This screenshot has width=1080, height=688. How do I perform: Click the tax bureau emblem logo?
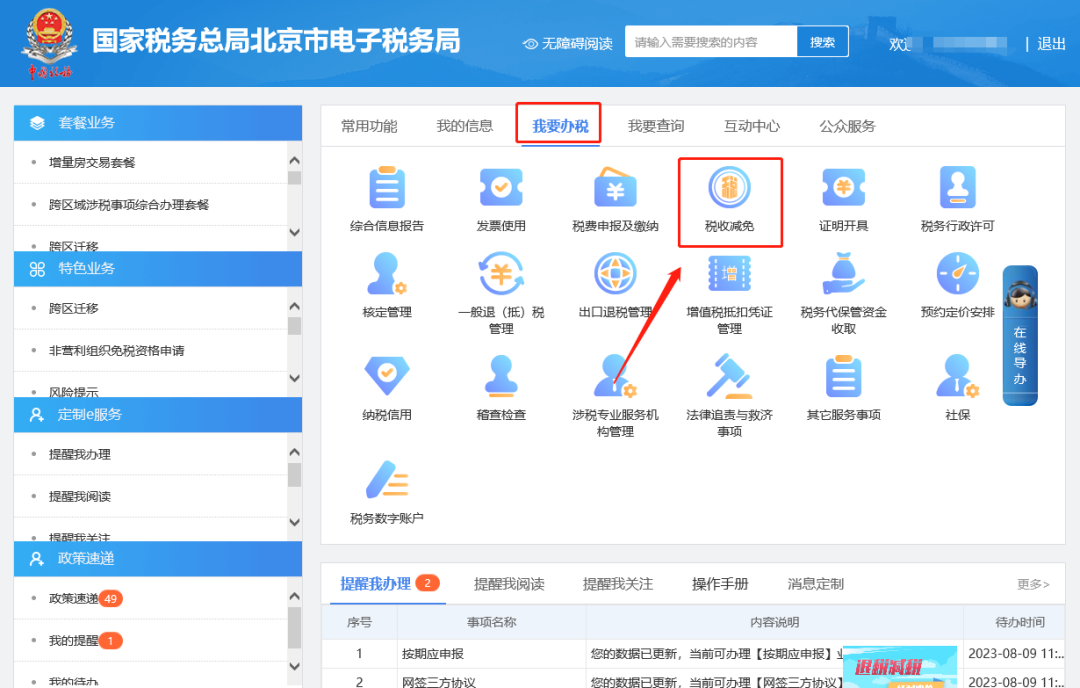pos(48,43)
